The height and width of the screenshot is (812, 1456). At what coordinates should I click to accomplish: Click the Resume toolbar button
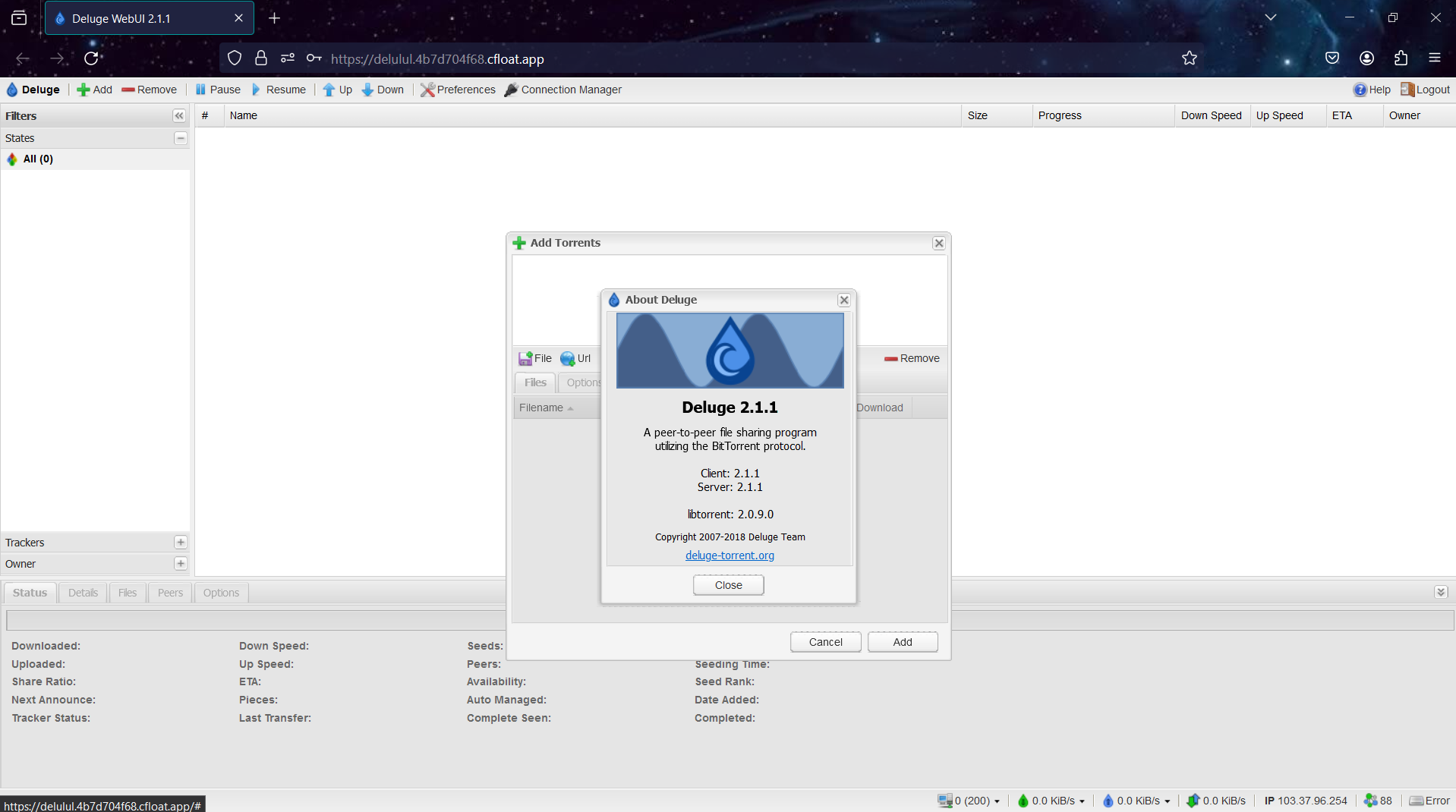point(279,90)
